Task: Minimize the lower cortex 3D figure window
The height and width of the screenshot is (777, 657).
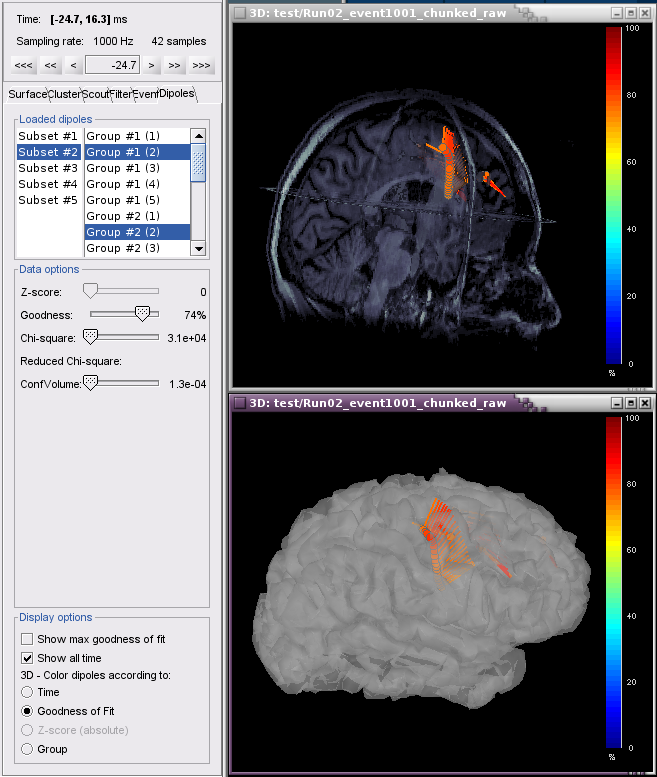Action: tap(617, 403)
